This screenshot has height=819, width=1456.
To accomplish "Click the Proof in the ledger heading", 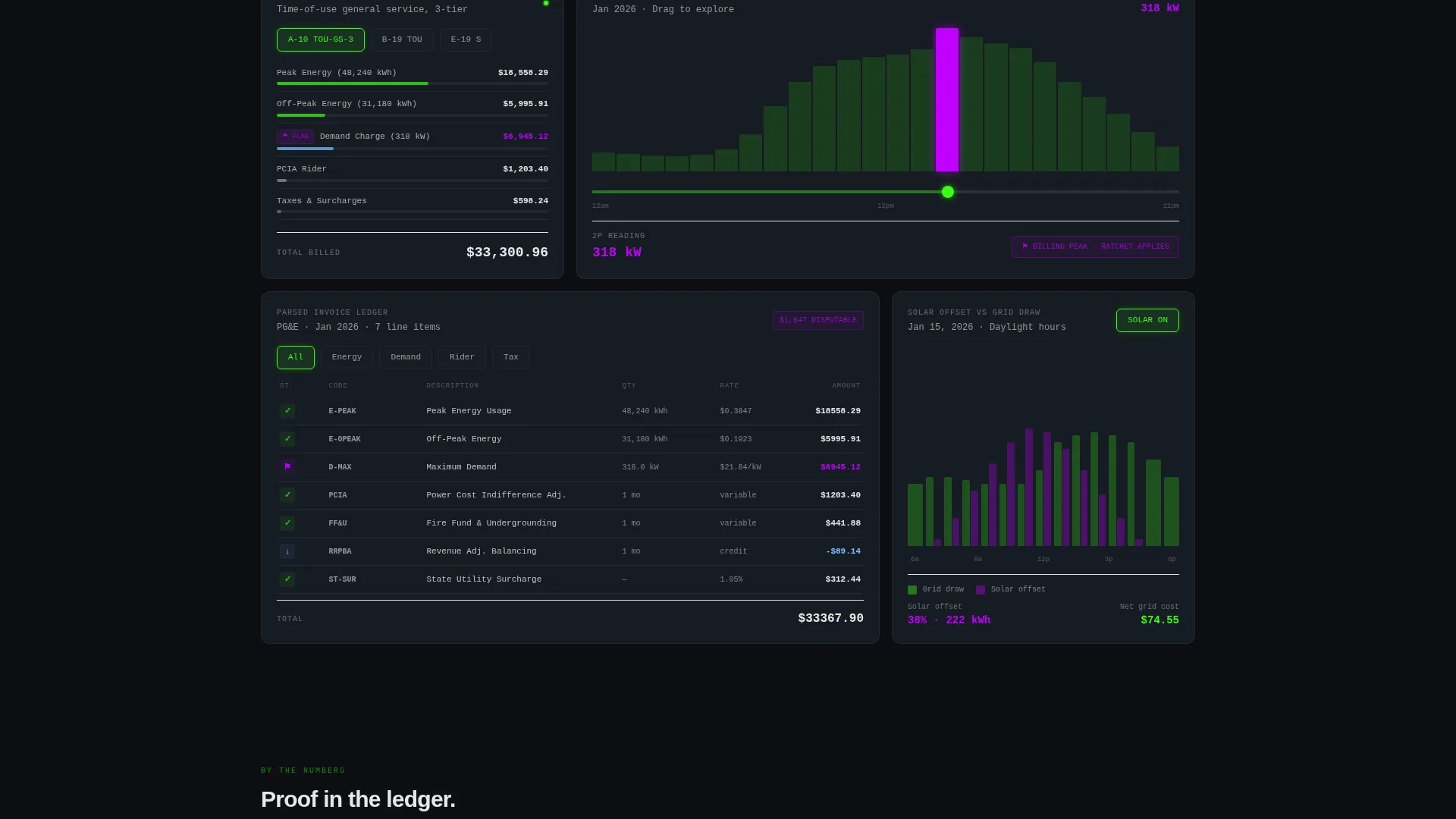I will (x=358, y=799).
